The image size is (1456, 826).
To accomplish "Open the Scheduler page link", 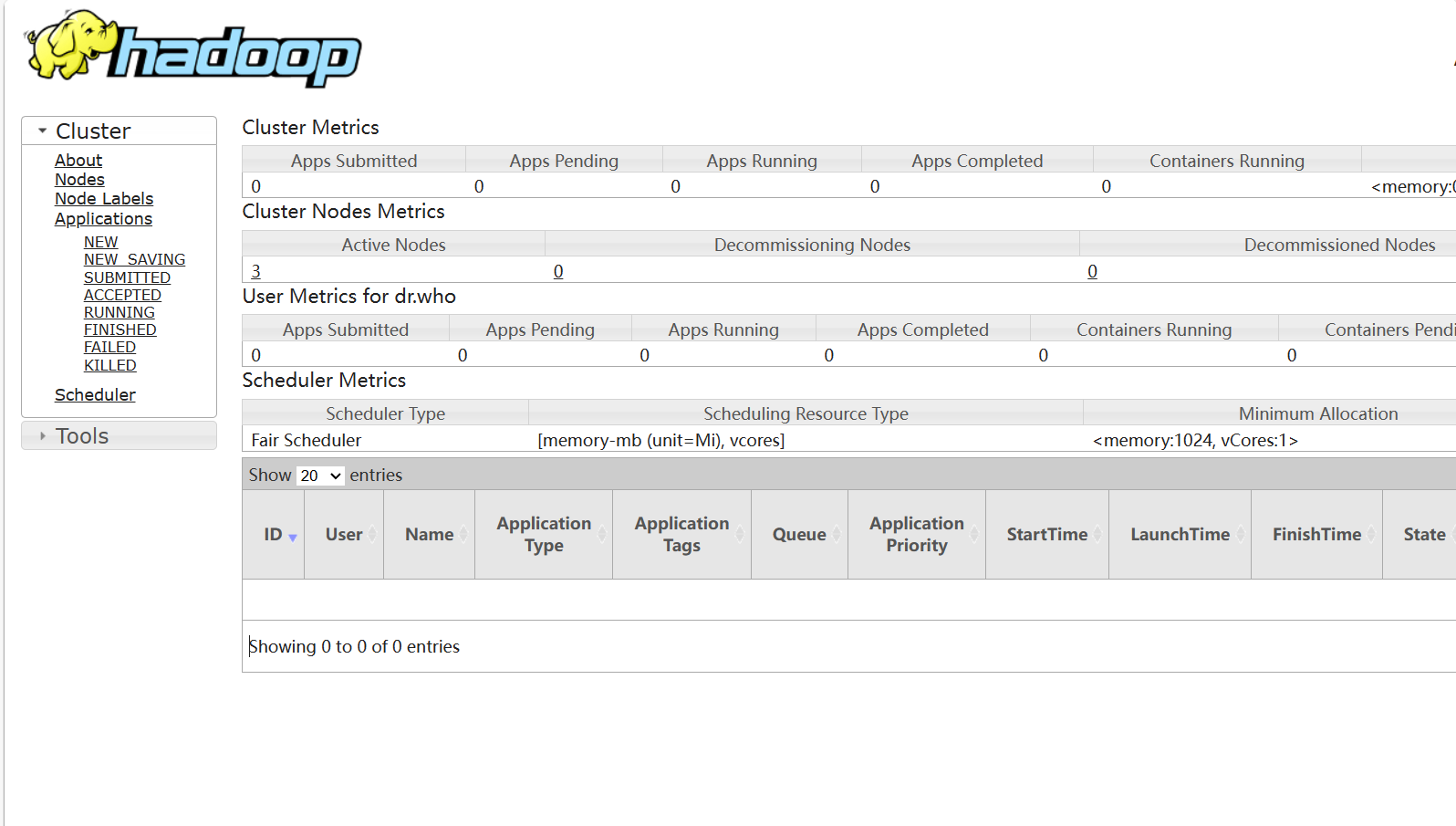I will [x=95, y=395].
